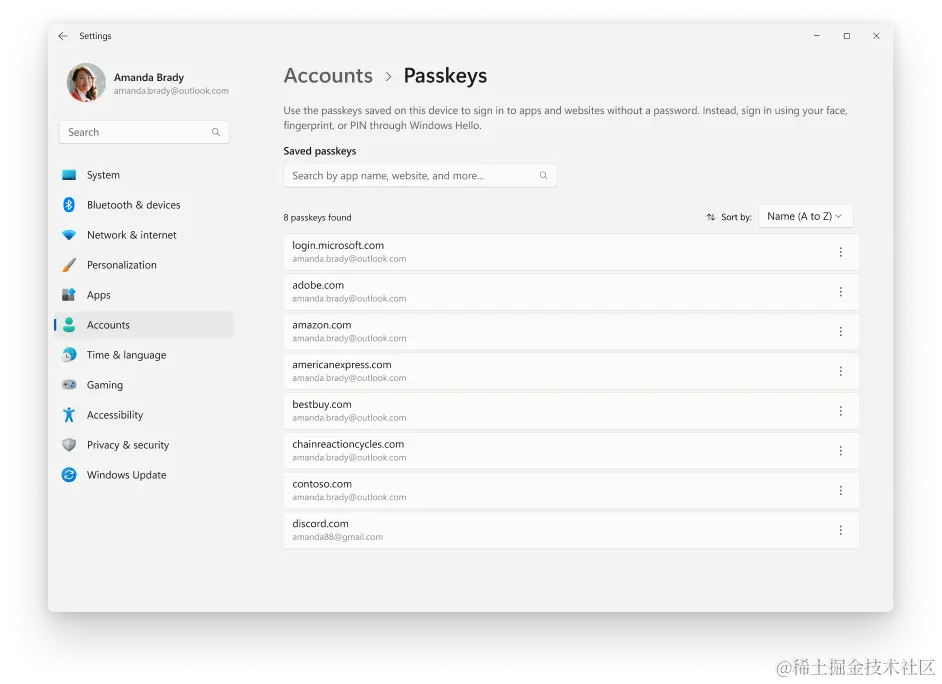942x684 pixels.
Task: Open more options for discord.com passkey
Action: [840, 530]
